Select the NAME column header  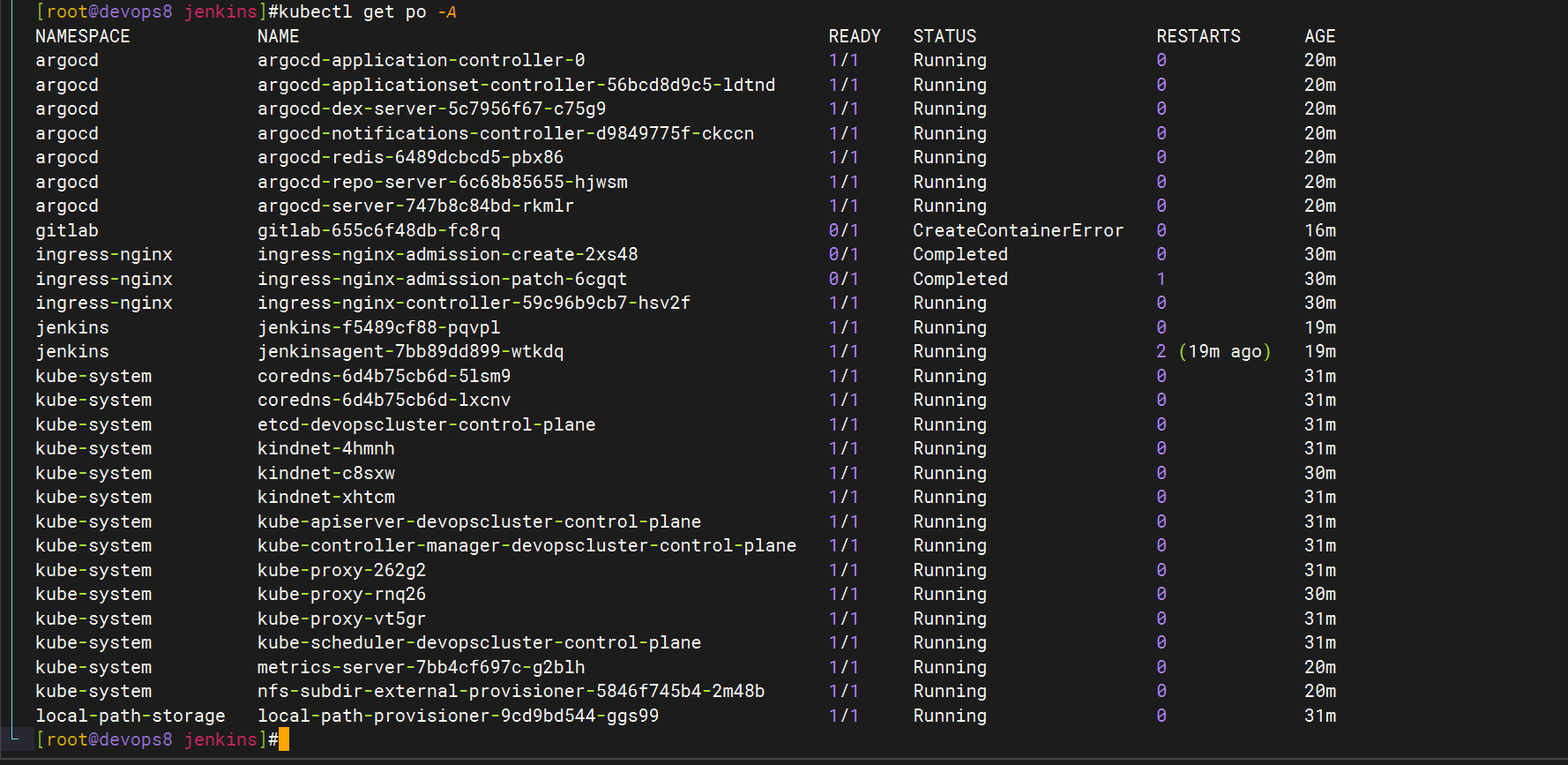click(279, 36)
